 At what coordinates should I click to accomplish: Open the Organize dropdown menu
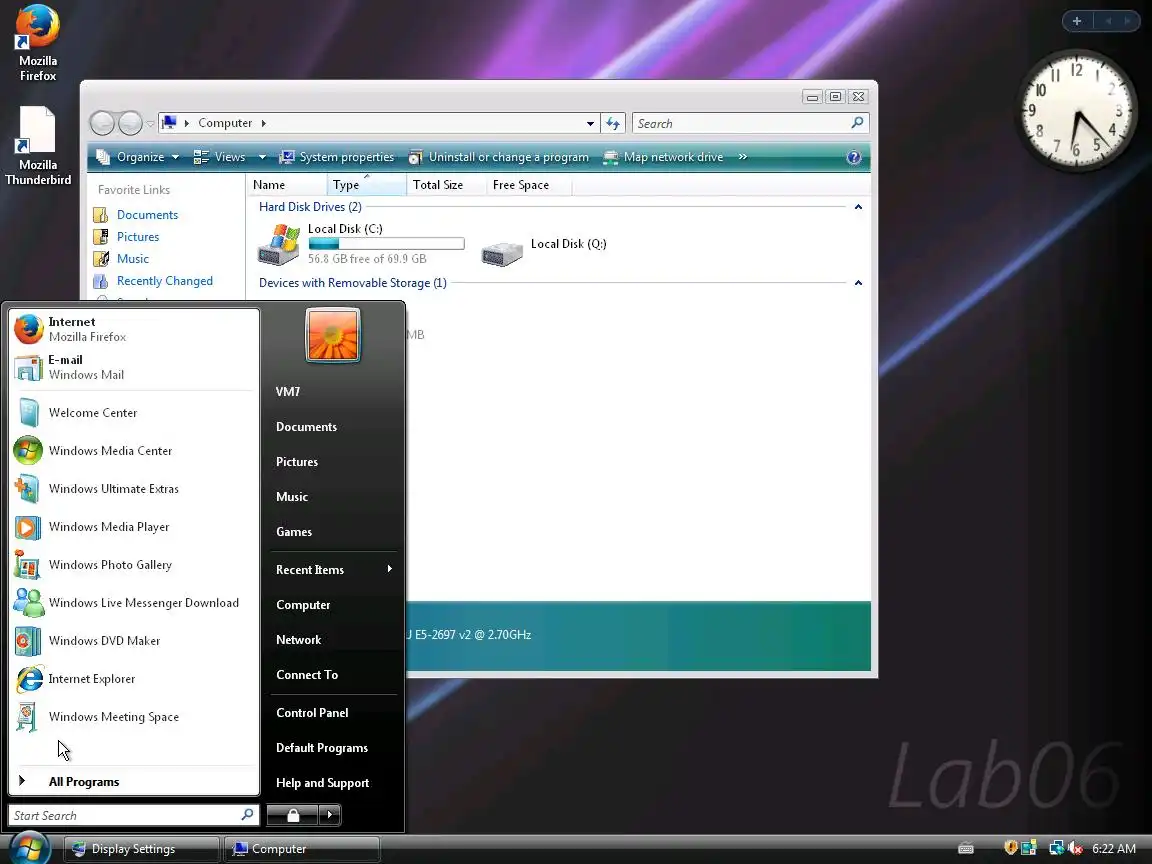click(x=137, y=157)
